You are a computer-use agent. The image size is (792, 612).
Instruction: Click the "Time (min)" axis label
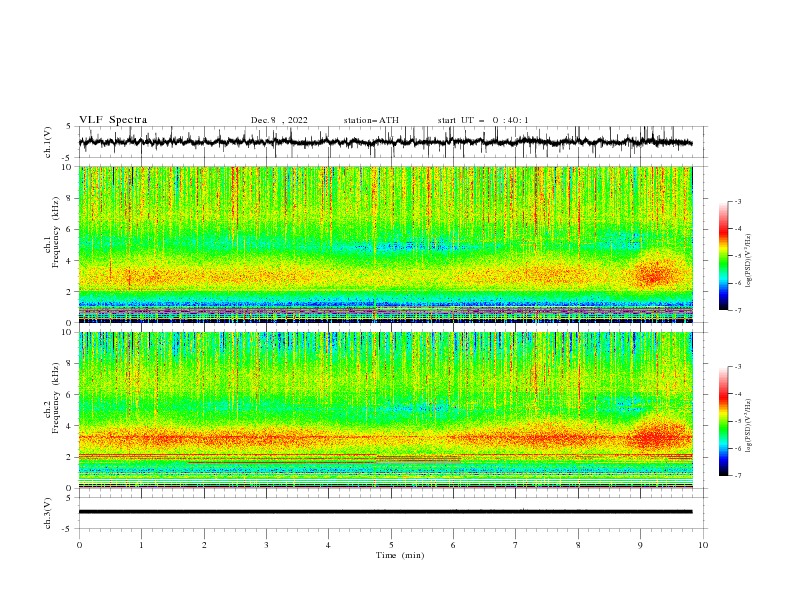pos(400,555)
